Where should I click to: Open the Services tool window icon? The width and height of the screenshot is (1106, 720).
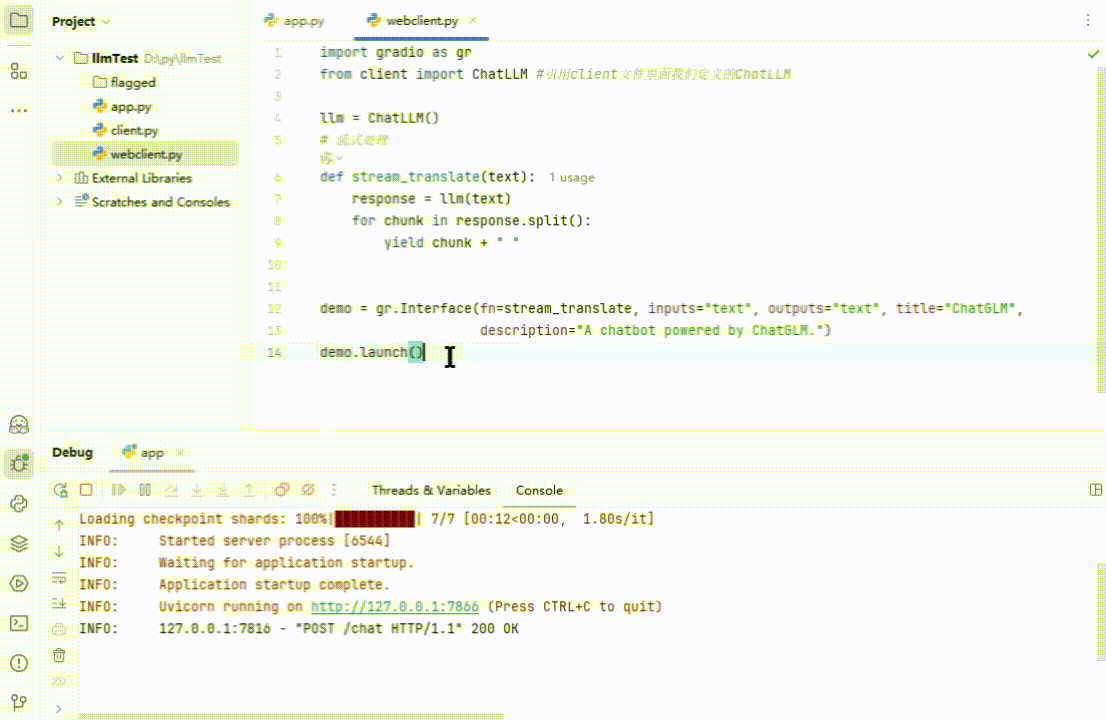(x=19, y=583)
